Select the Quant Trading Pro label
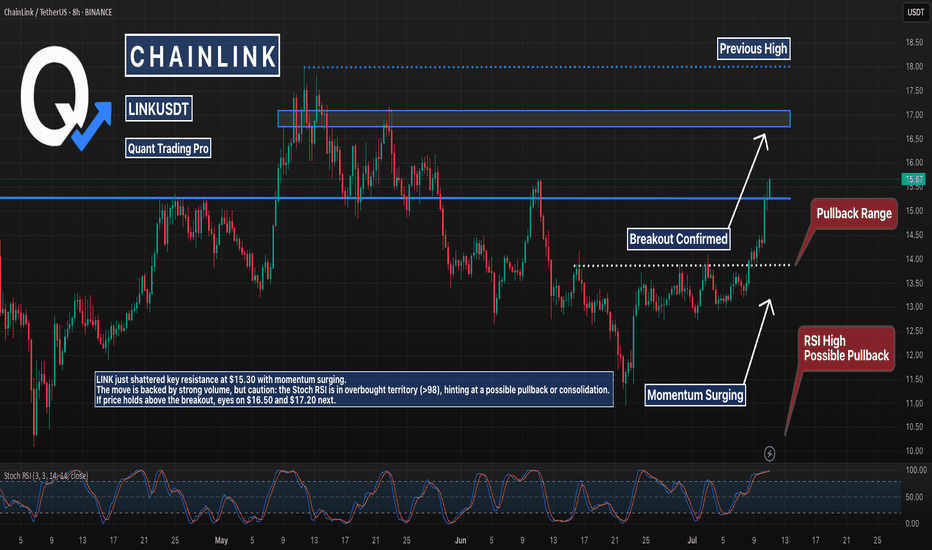The height and width of the screenshot is (550, 932). coord(168,148)
